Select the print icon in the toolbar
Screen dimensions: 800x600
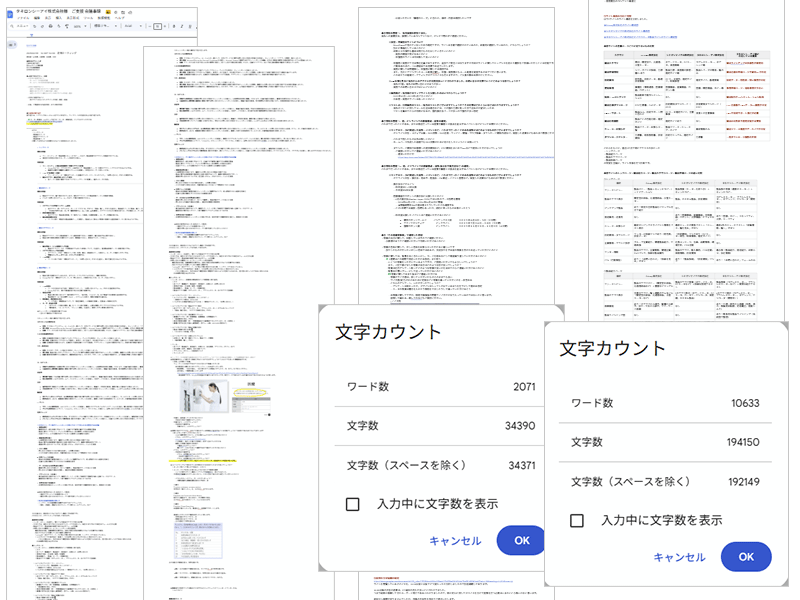pyautogui.click(x=50, y=25)
